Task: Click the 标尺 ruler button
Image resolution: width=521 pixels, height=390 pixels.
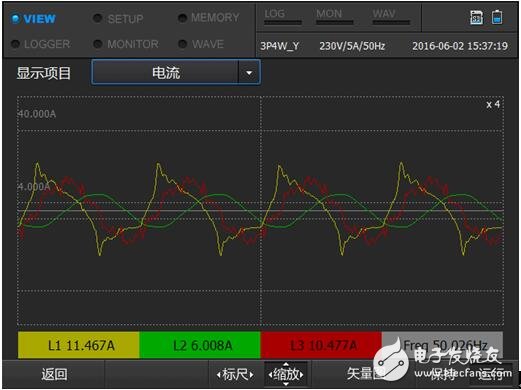Action: [235, 374]
